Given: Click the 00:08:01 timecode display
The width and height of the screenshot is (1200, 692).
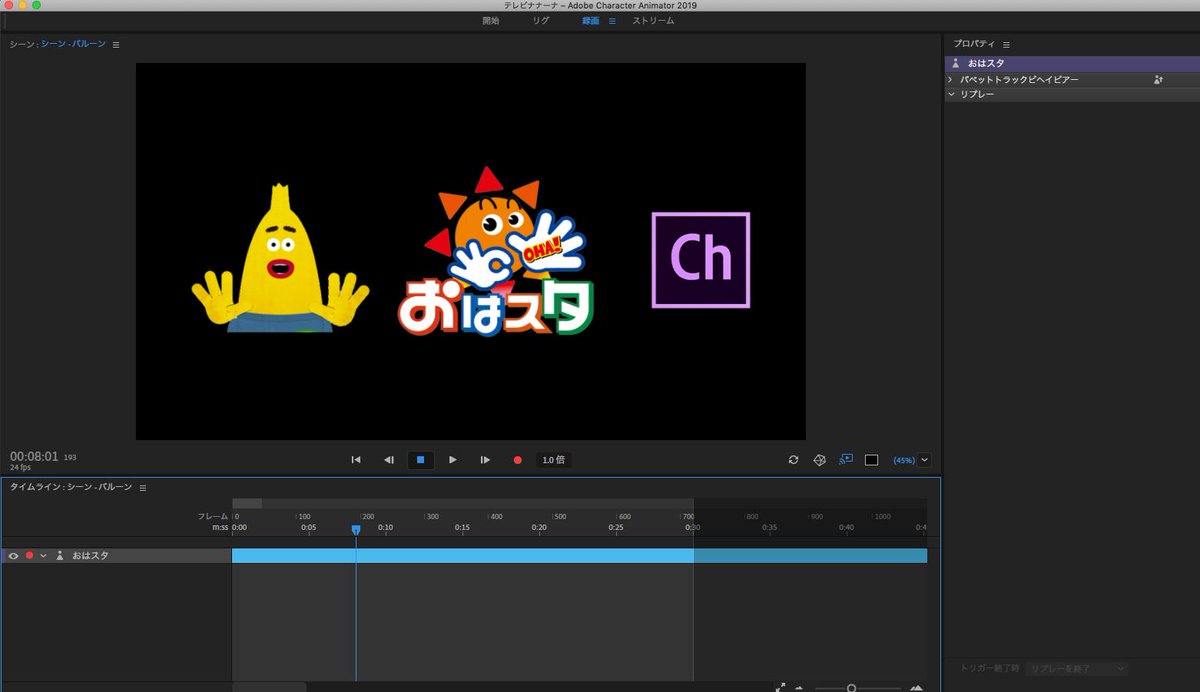Looking at the screenshot, I should click(34, 456).
